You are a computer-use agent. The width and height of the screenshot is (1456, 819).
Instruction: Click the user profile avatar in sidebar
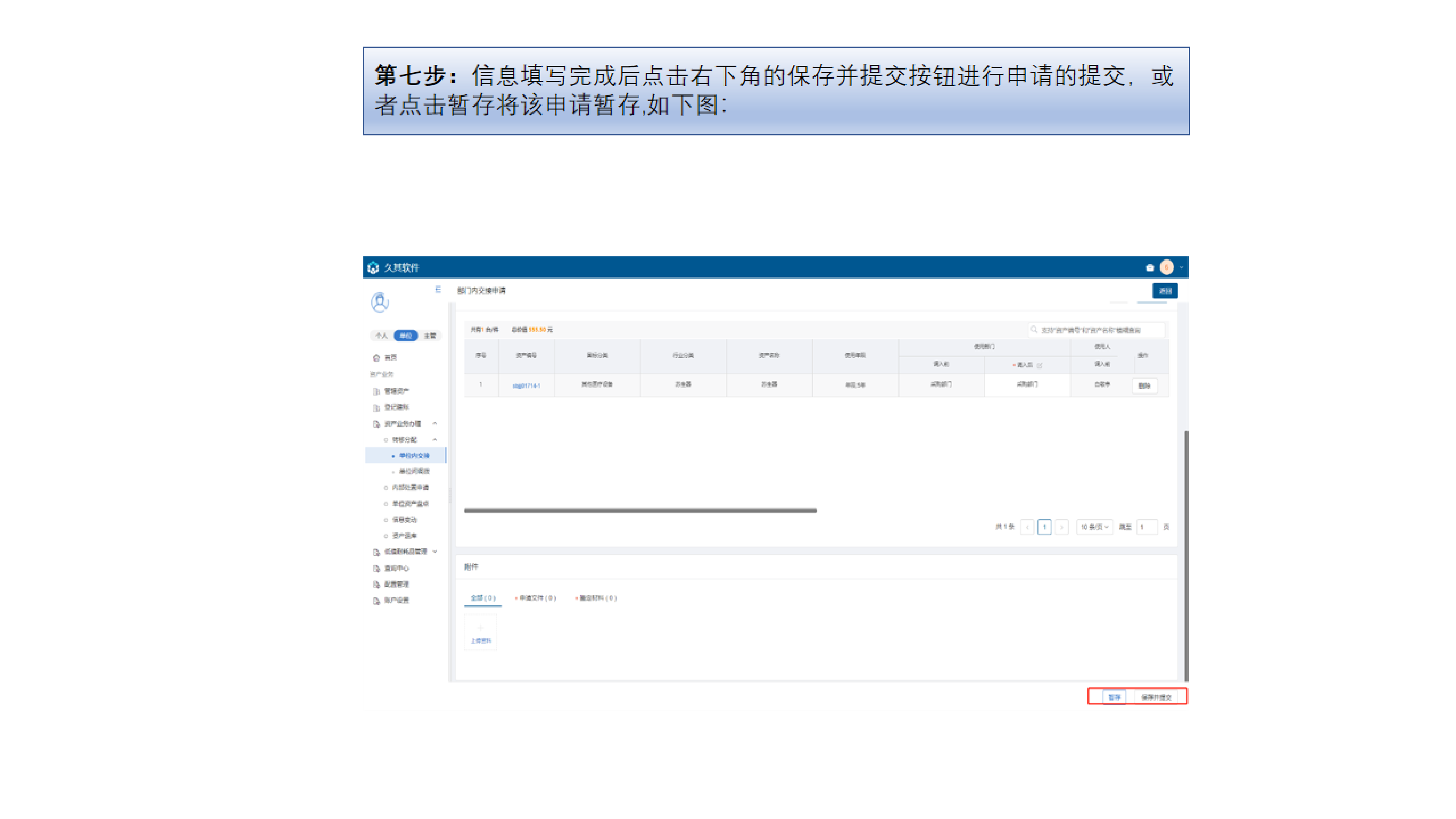tap(380, 302)
